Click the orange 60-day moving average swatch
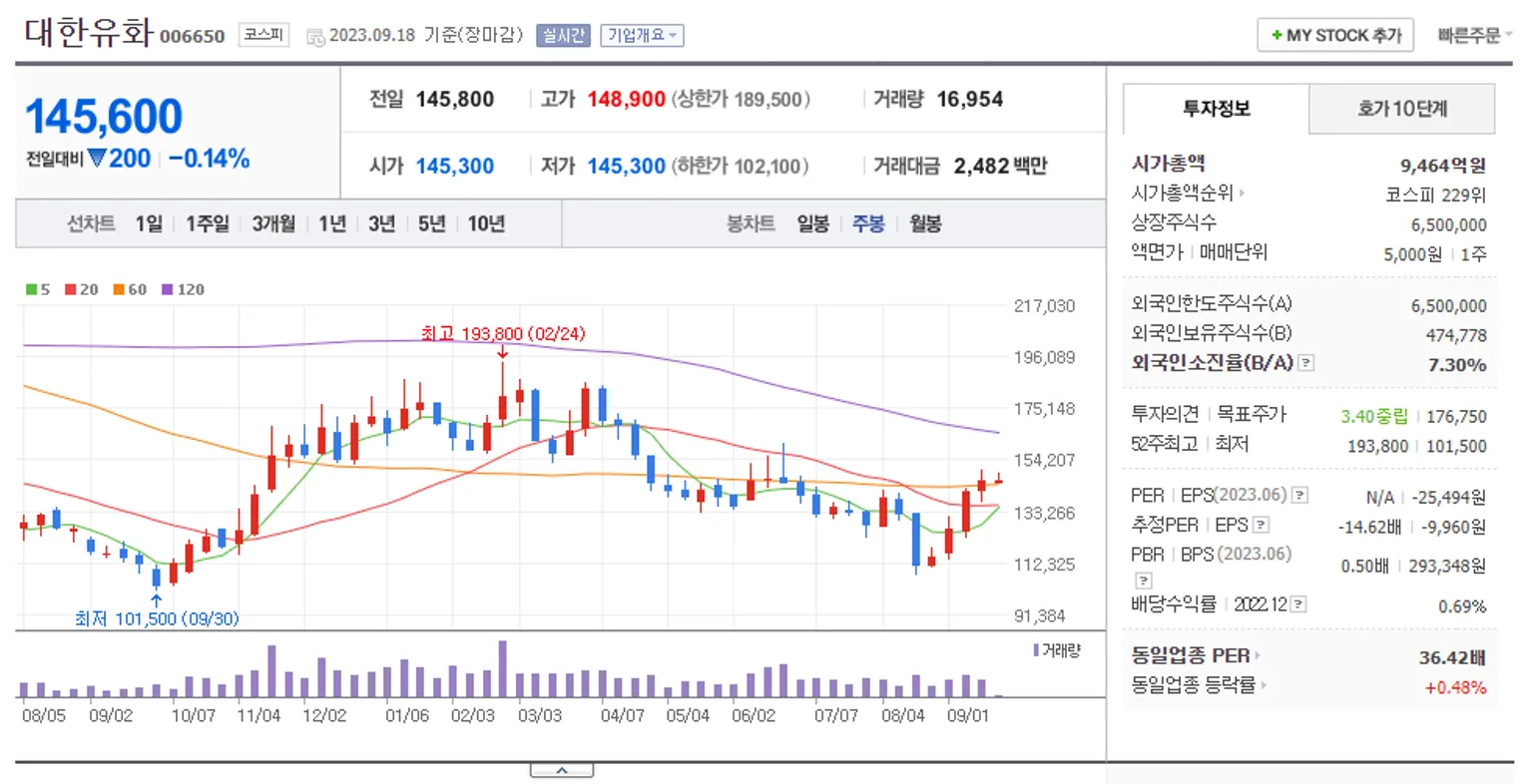1532x784 pixels. pyautogui.click(x=119, y=289)
